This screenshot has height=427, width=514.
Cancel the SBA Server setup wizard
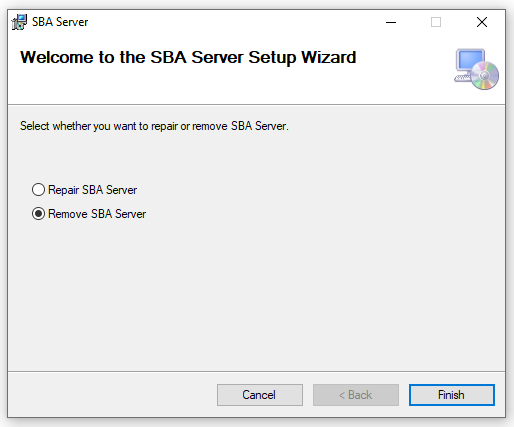coord(260,395)
